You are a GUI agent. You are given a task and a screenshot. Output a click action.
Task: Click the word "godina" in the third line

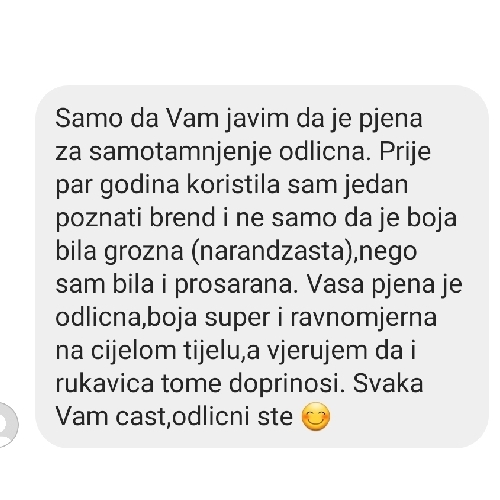[140, 185]
